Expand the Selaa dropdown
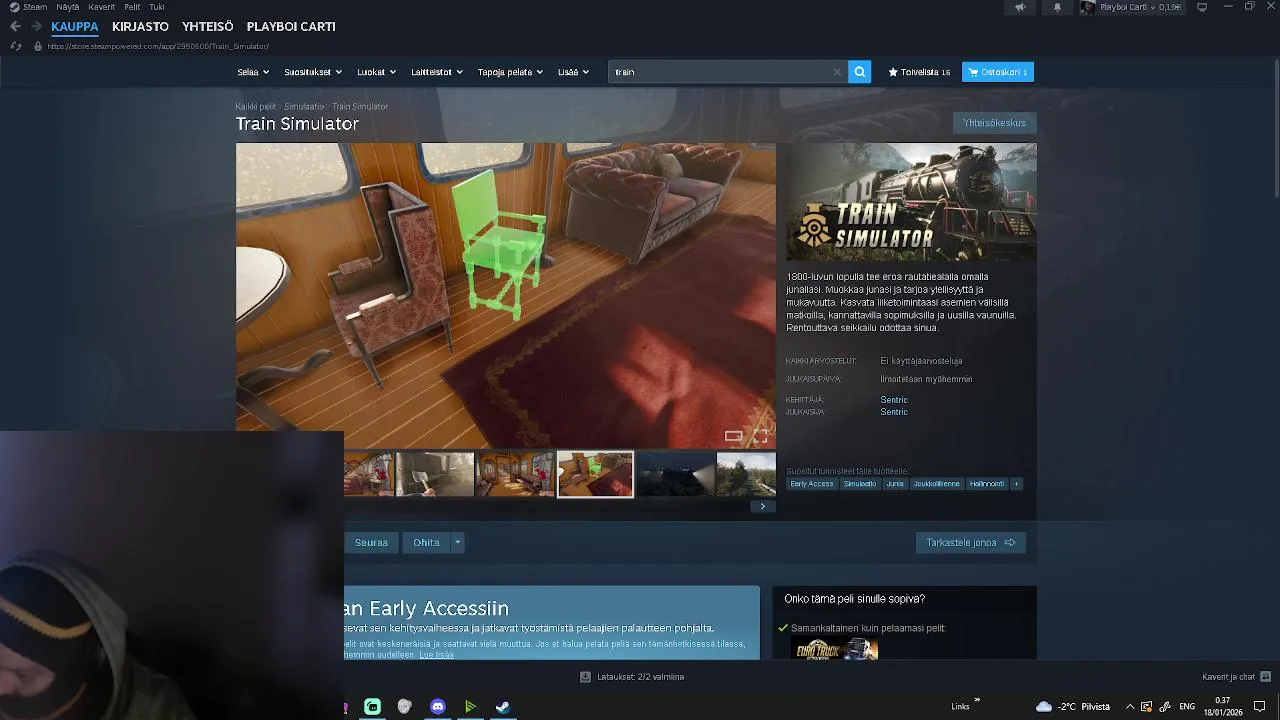The width and height of the screenshot is (1280, 720). click(x=251, y=72)
